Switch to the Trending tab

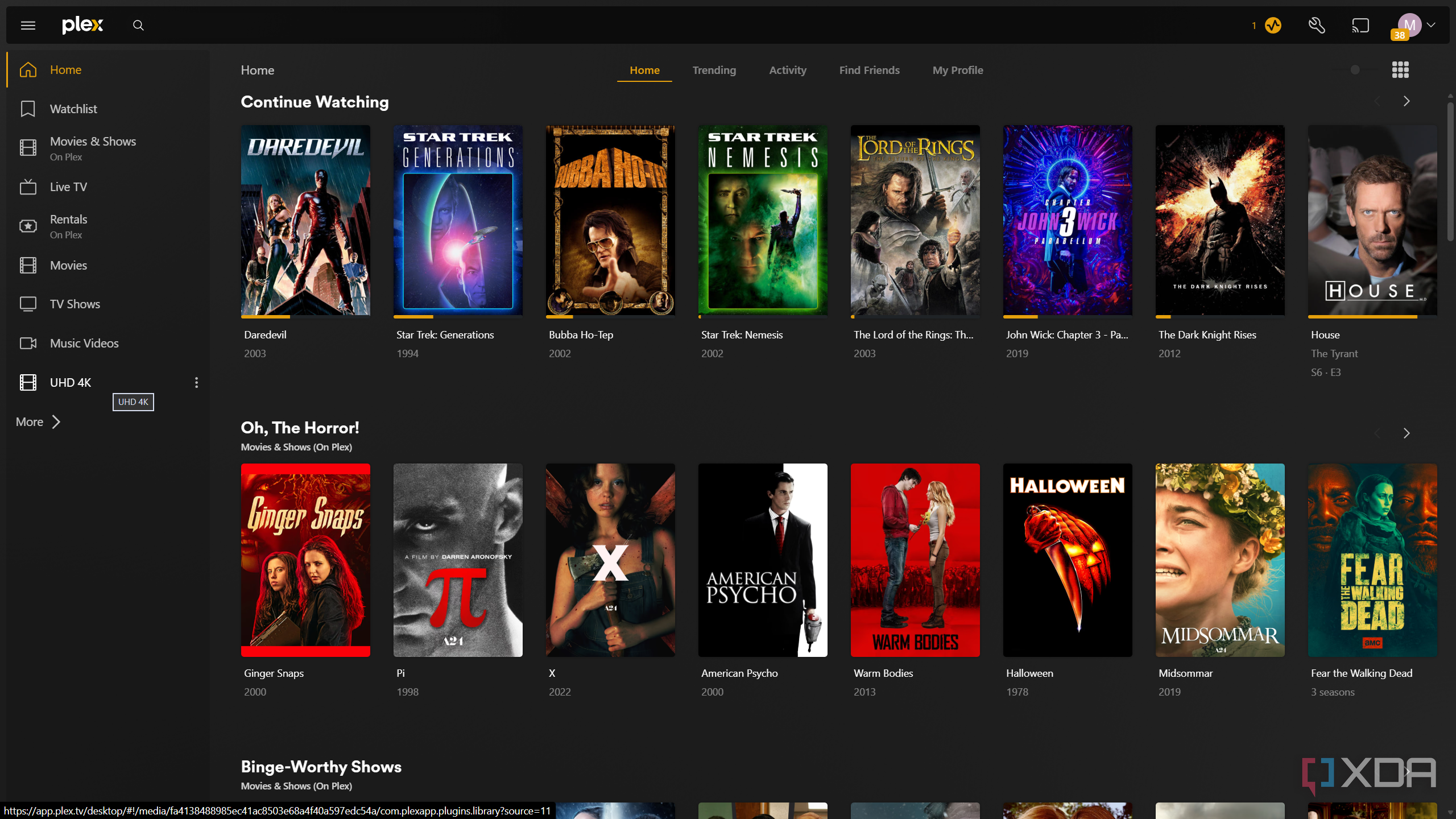tap(714, 70)
